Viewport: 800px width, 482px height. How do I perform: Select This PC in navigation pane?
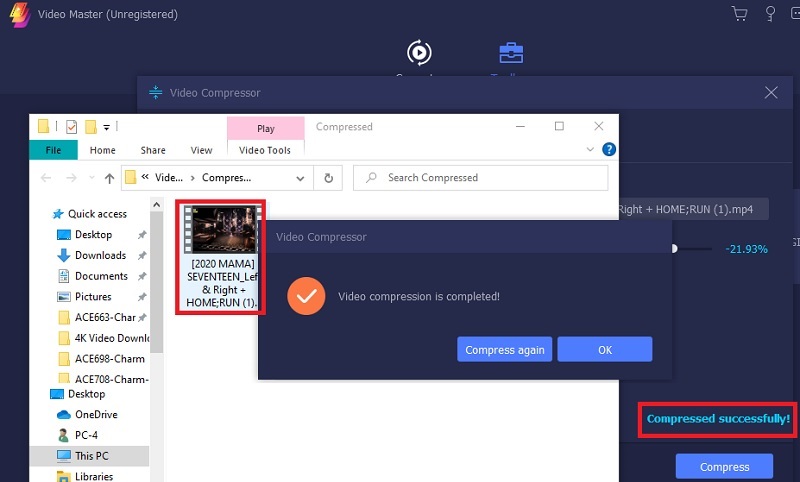coord(91,455)
